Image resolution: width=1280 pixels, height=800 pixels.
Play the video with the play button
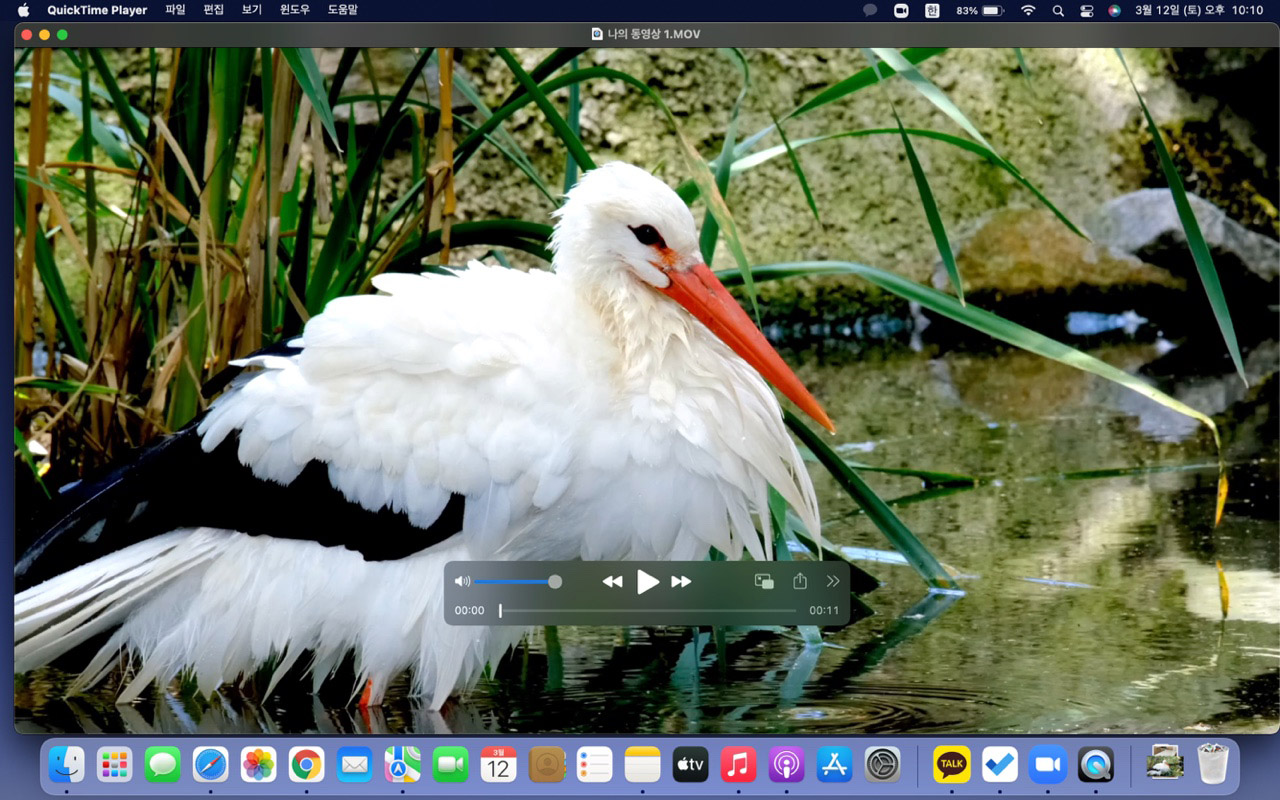[x=648, y=581]
